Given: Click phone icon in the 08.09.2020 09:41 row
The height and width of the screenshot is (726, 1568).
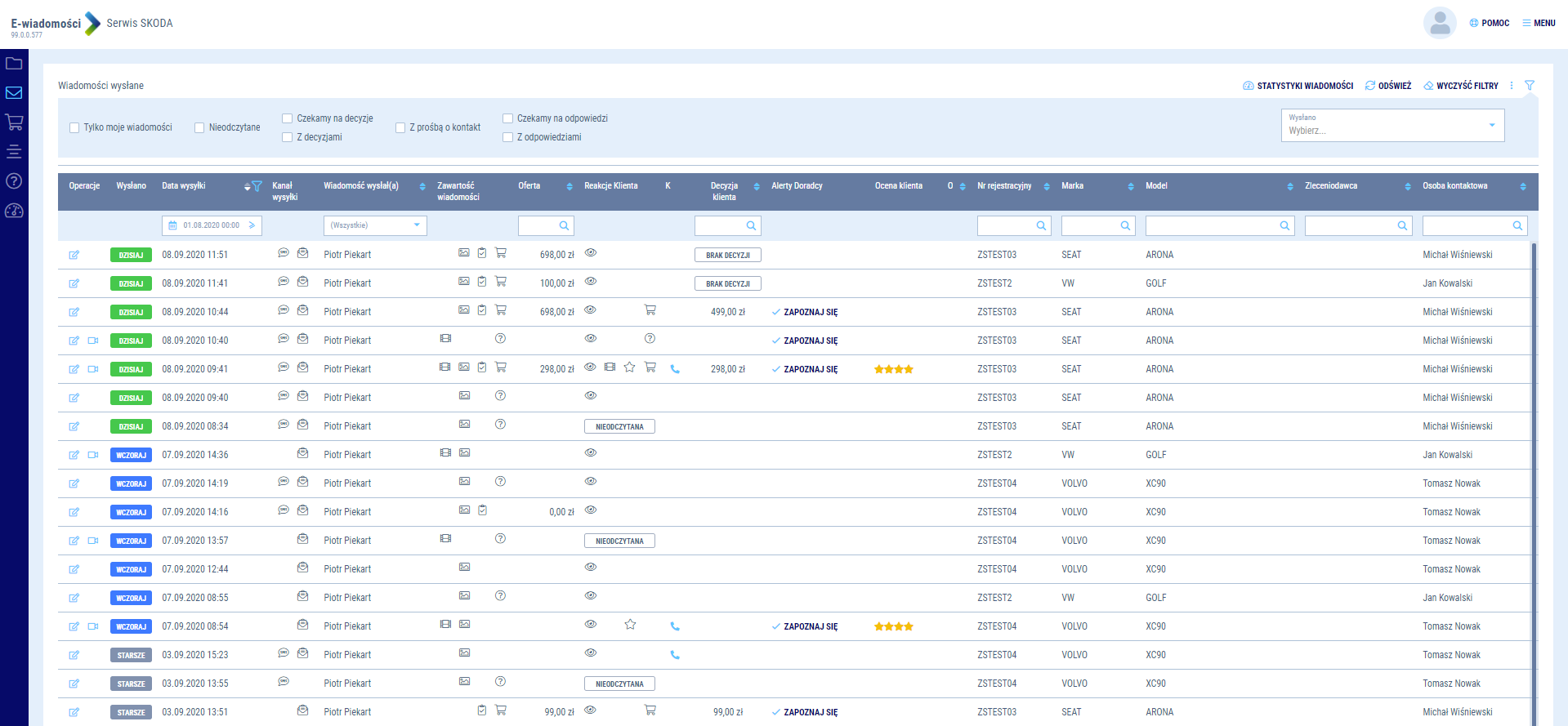Looking at the screenshot, I should tap(675, 369).
